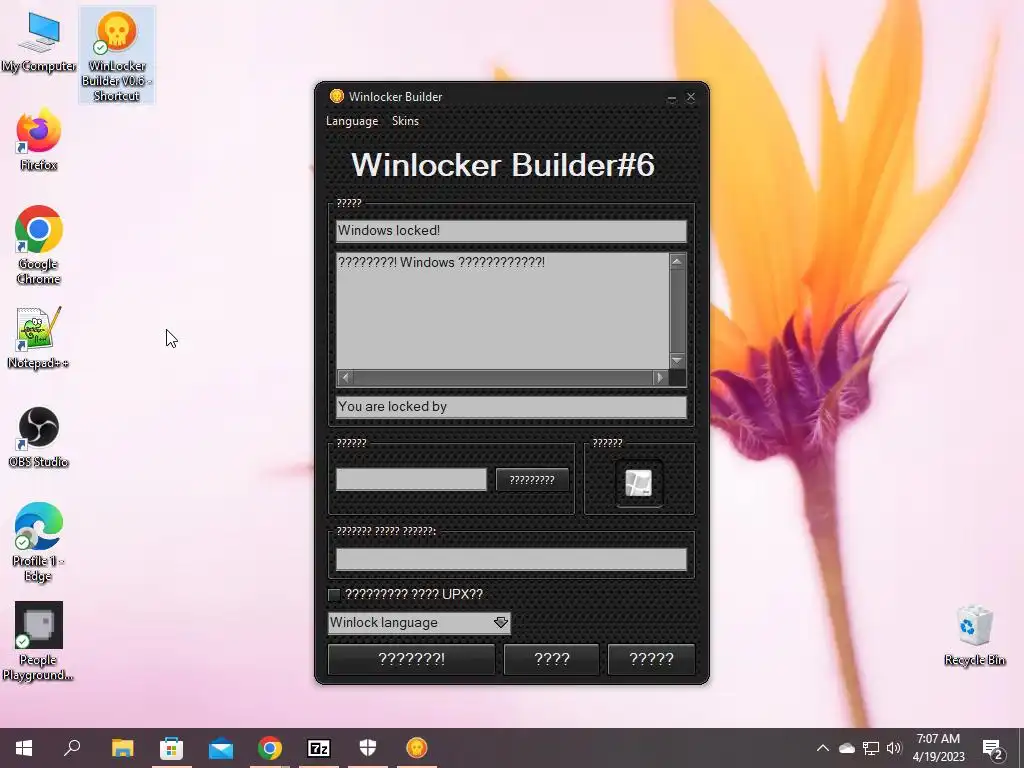Image resolution: width=1024 pixels, height=768 pixels.
Task: Switch to Winlocker Builder skull taskbar icon
Action: pyautogui.click(x=417, y=748)
